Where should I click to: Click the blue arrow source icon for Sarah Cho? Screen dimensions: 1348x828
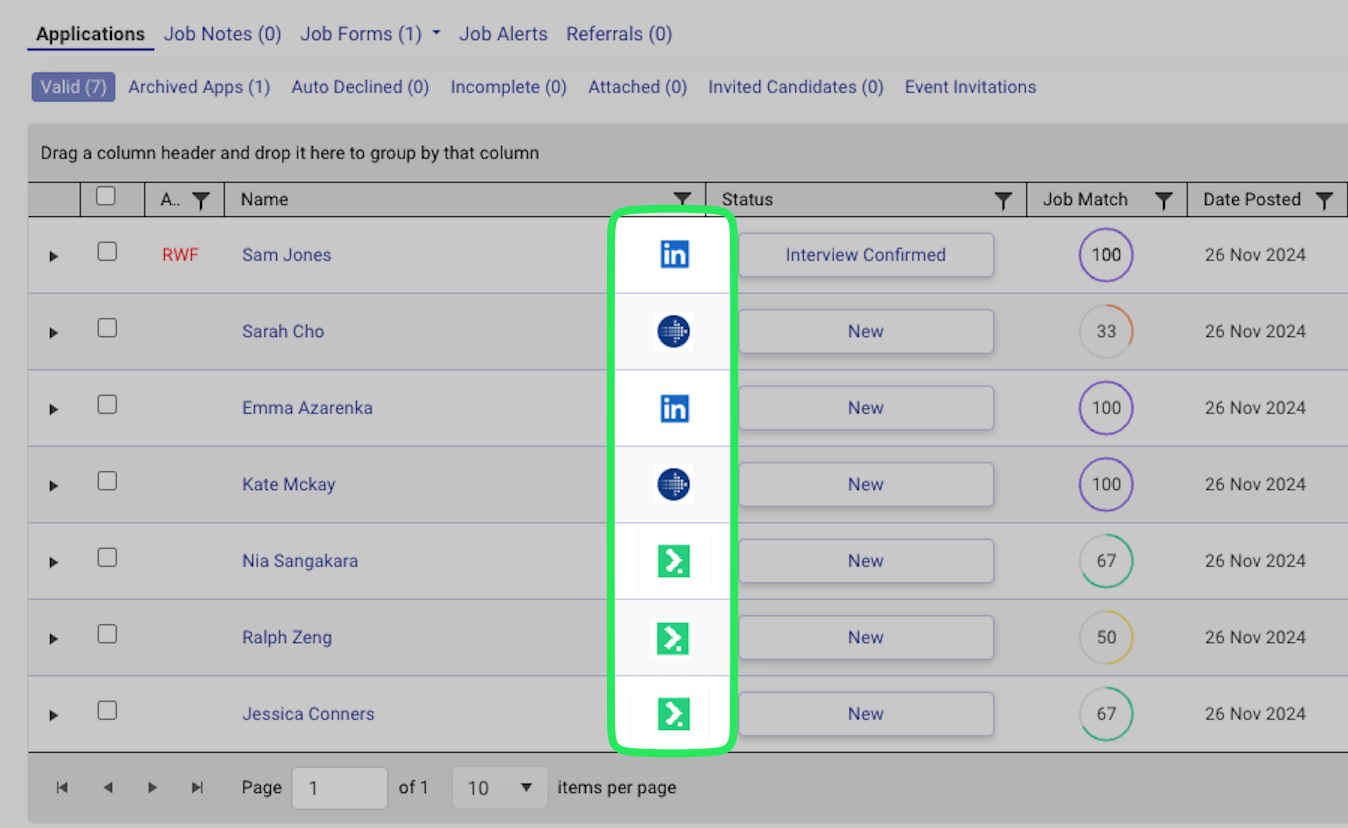point(674,331)
